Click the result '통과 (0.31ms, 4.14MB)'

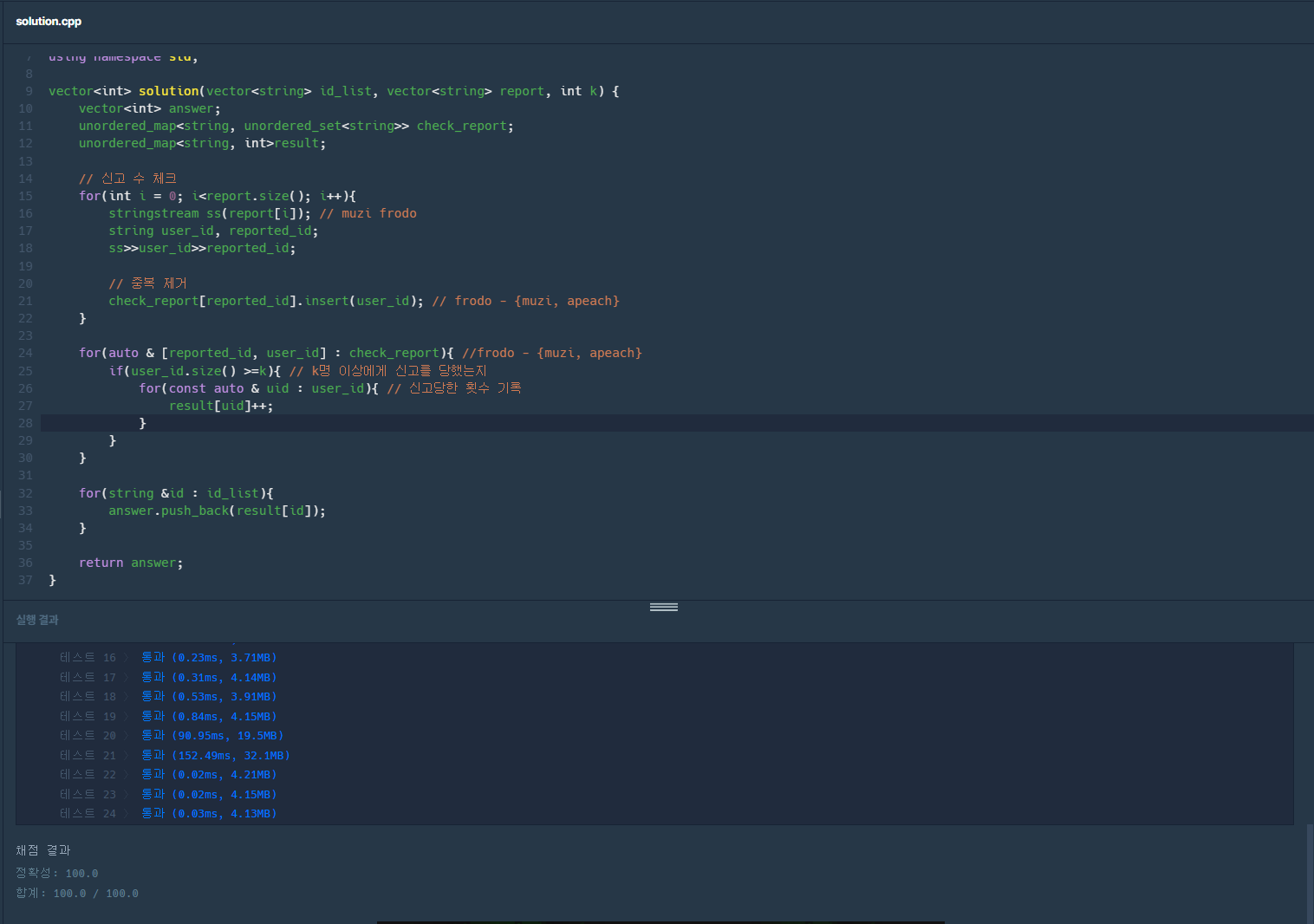(x=209, y=677)
